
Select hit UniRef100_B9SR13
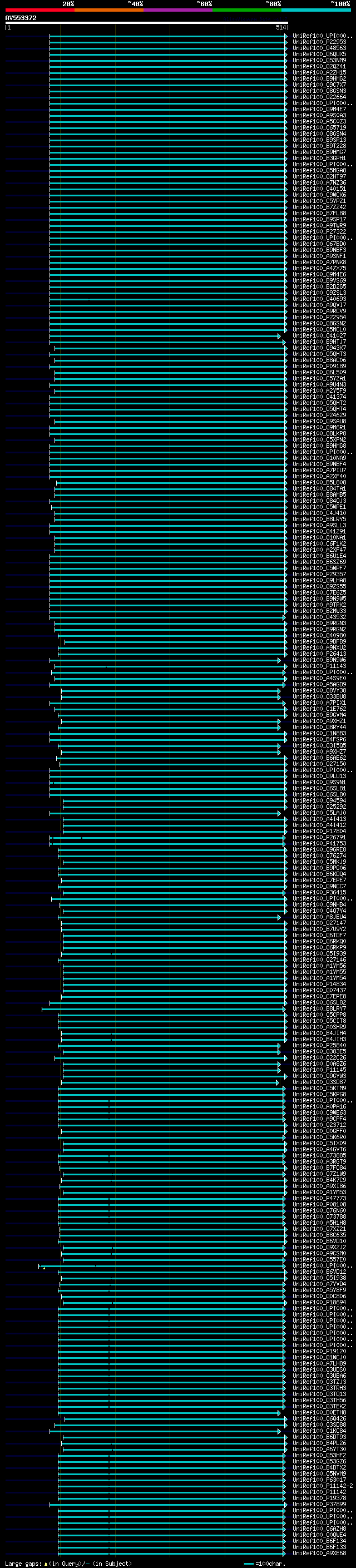click(x=319, y=140)
